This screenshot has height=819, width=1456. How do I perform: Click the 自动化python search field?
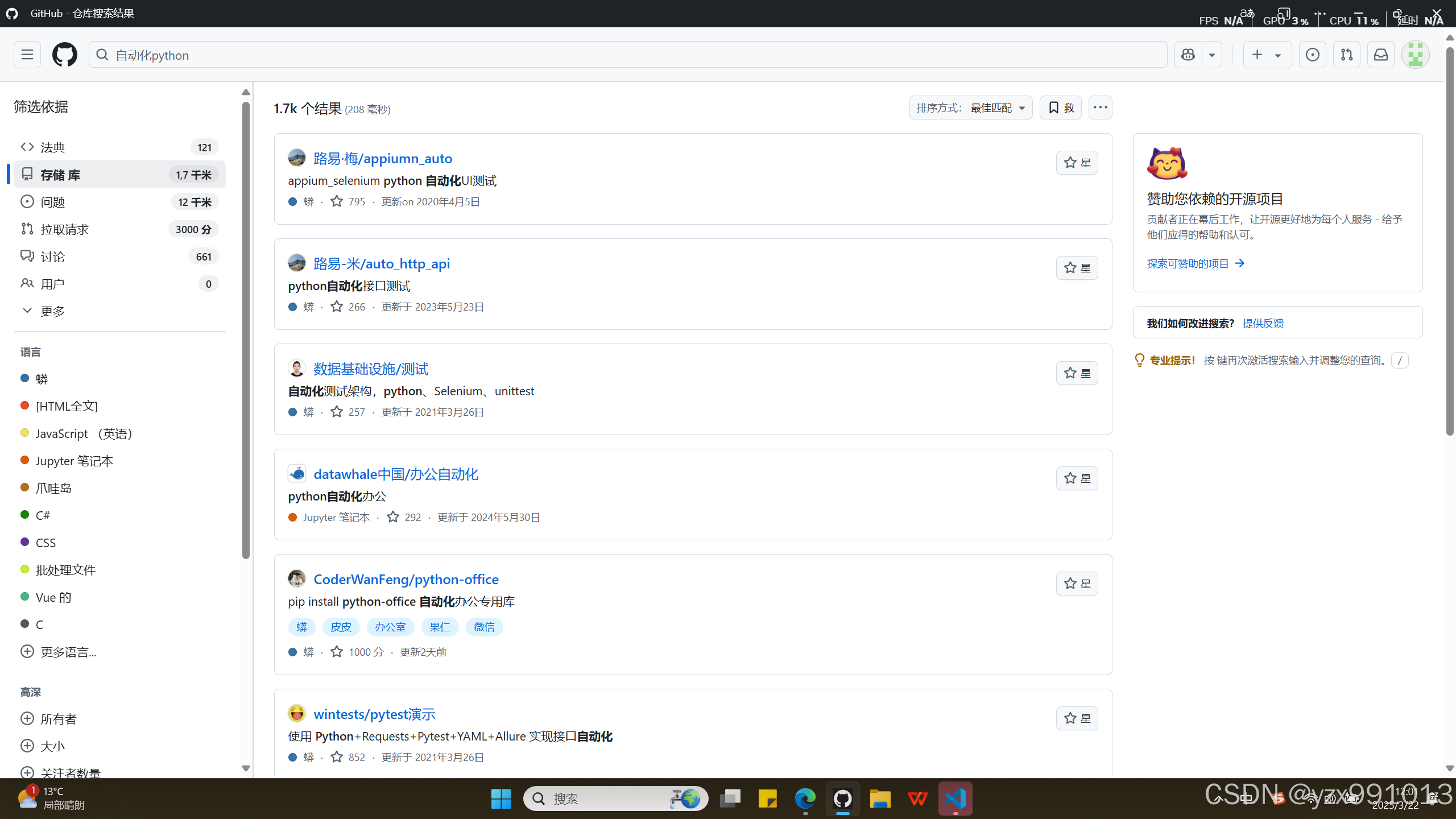[626, 55]
